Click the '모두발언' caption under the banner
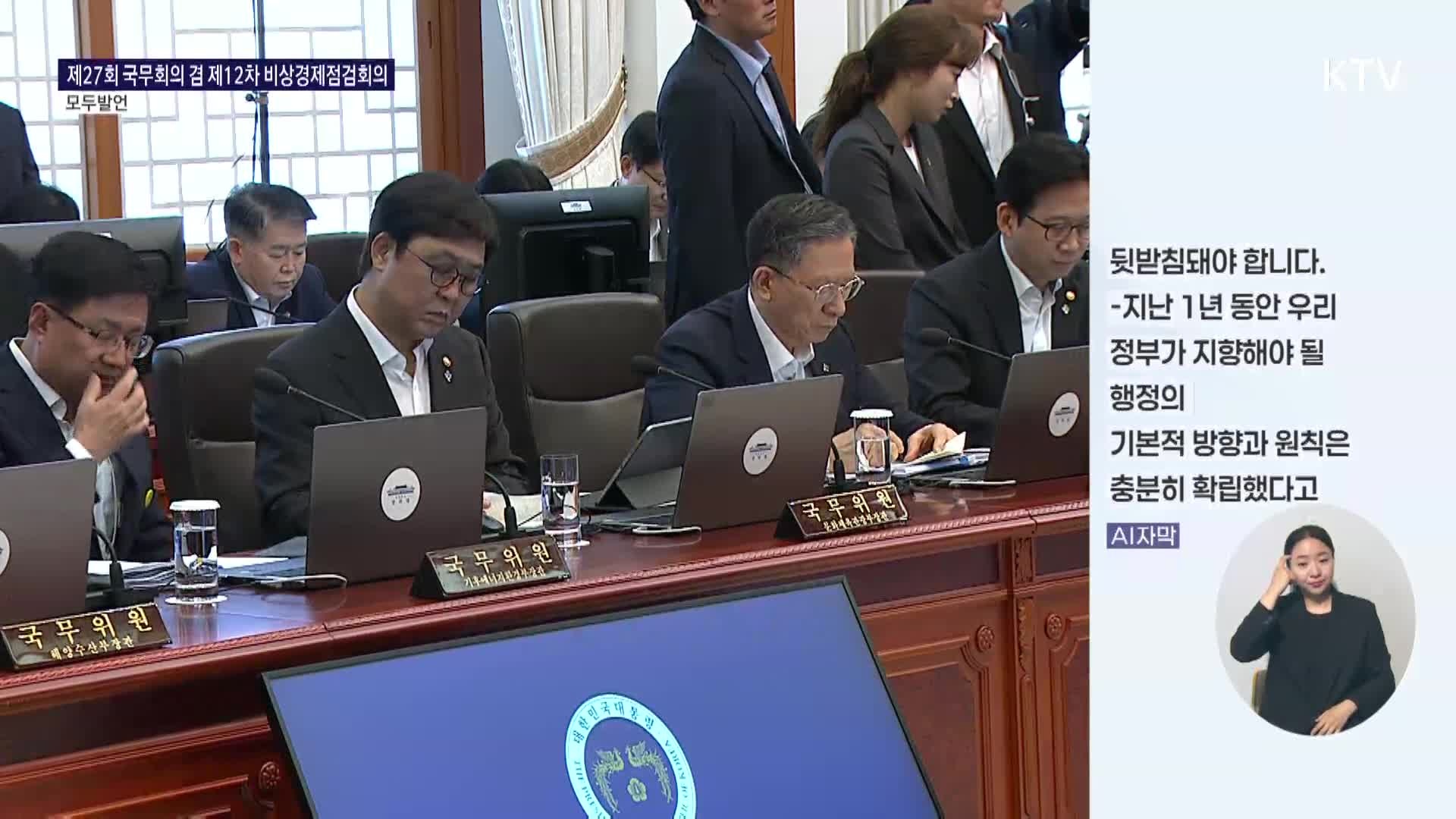The image size is (1456, 819). [x=97, y=103]
